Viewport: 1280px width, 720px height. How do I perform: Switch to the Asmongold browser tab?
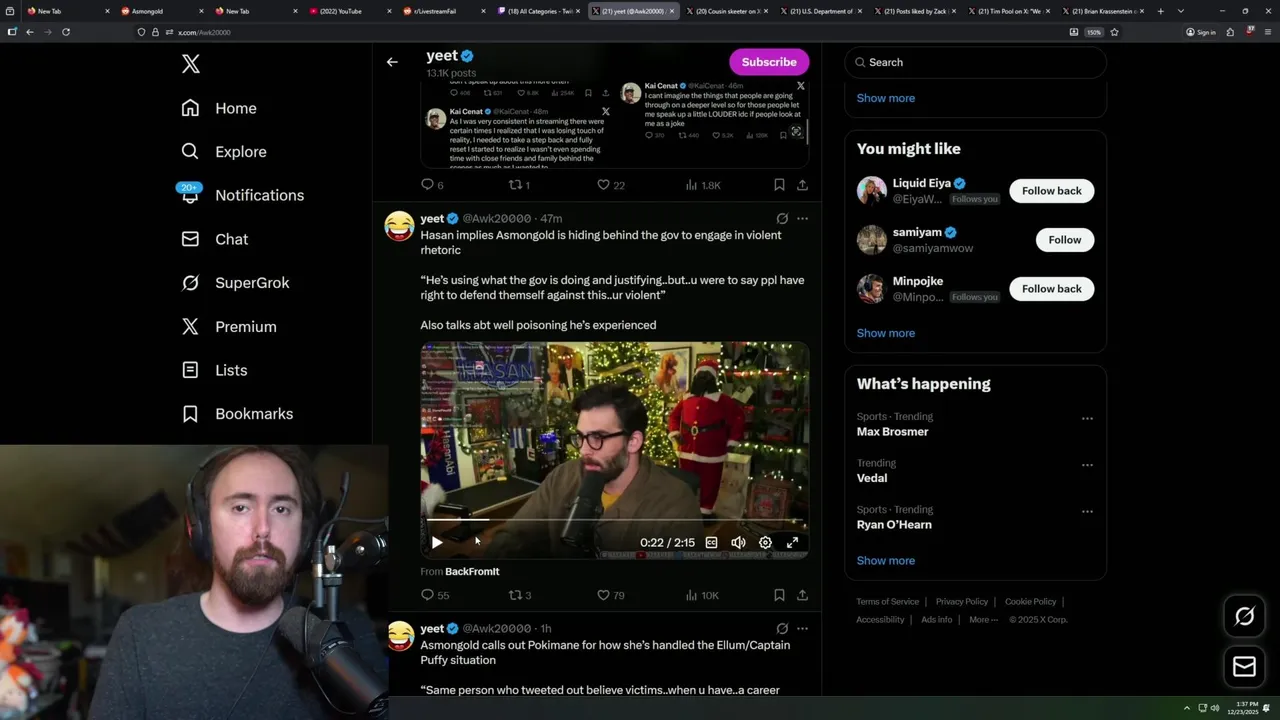click(x=160, y=11)
